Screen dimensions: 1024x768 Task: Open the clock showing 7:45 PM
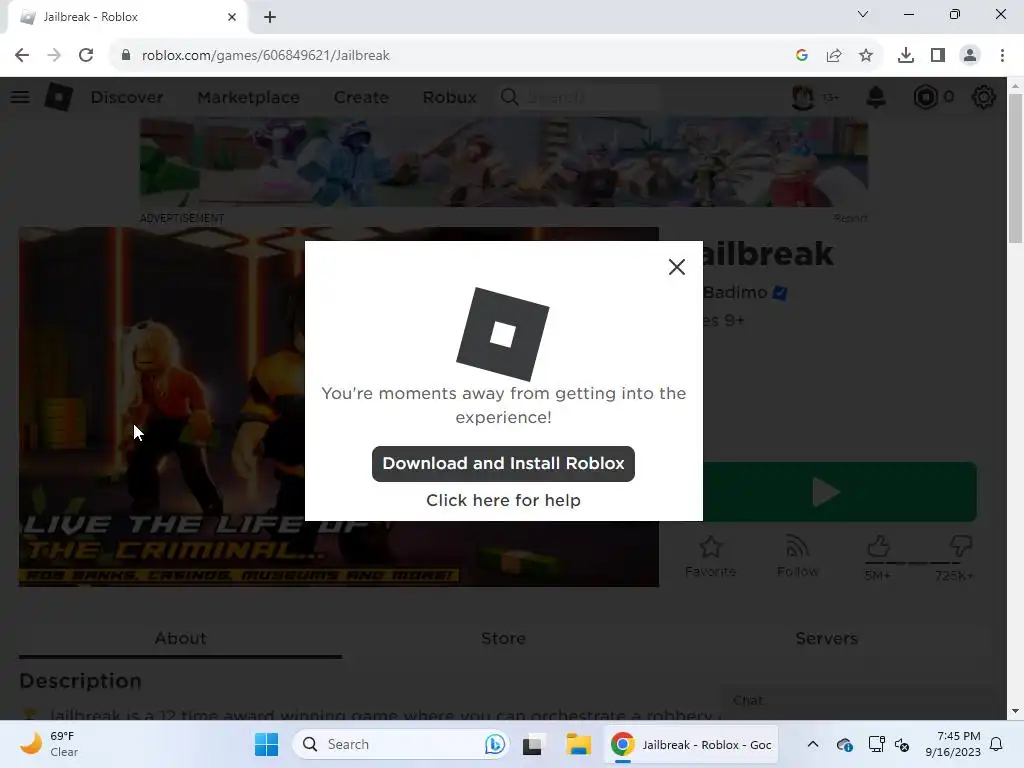coord(953,744)
